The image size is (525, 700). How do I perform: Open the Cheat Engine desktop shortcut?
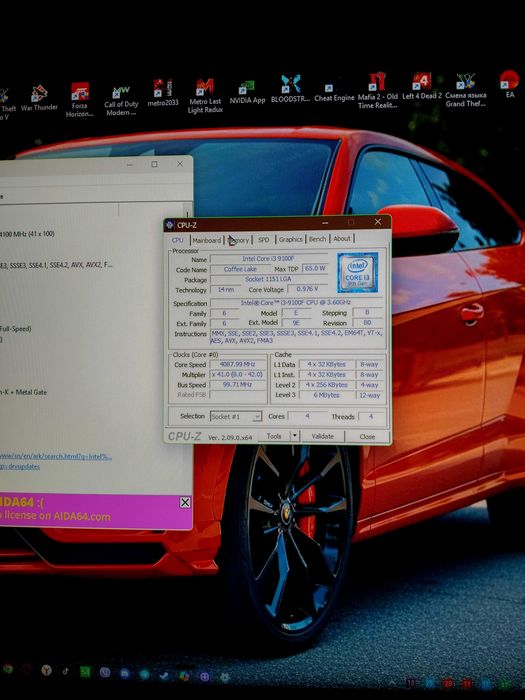point(334,92)
